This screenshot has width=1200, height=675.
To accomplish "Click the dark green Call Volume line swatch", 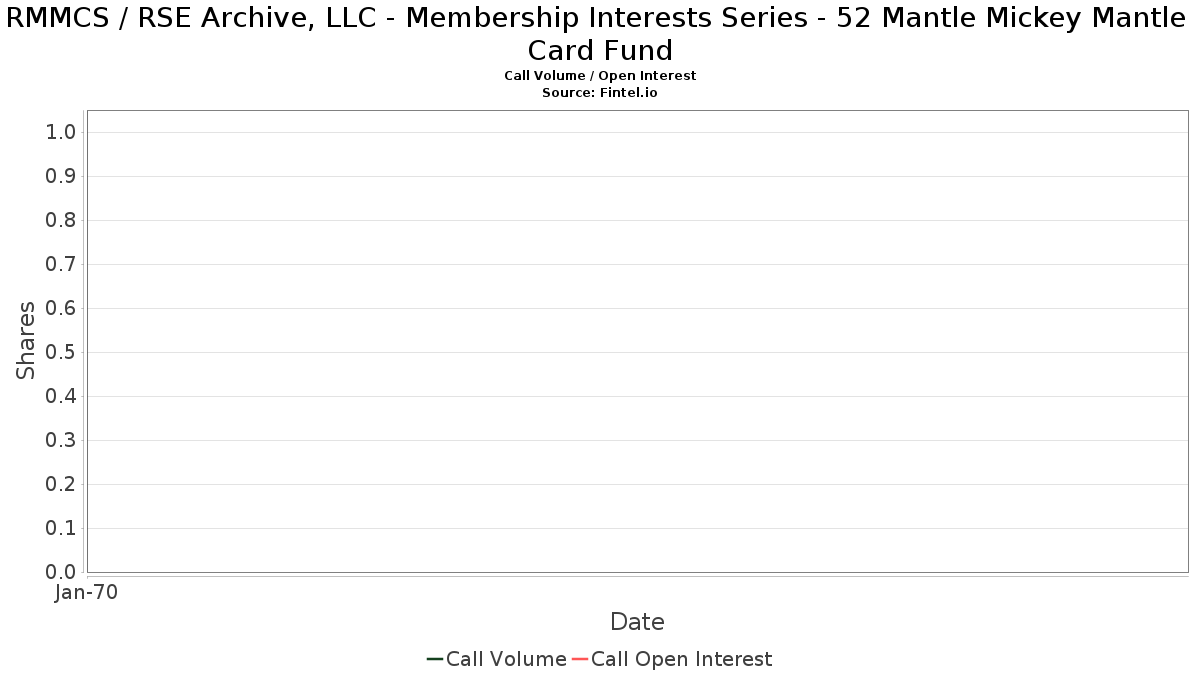I will pyautogui.click(x=435, y=659).
